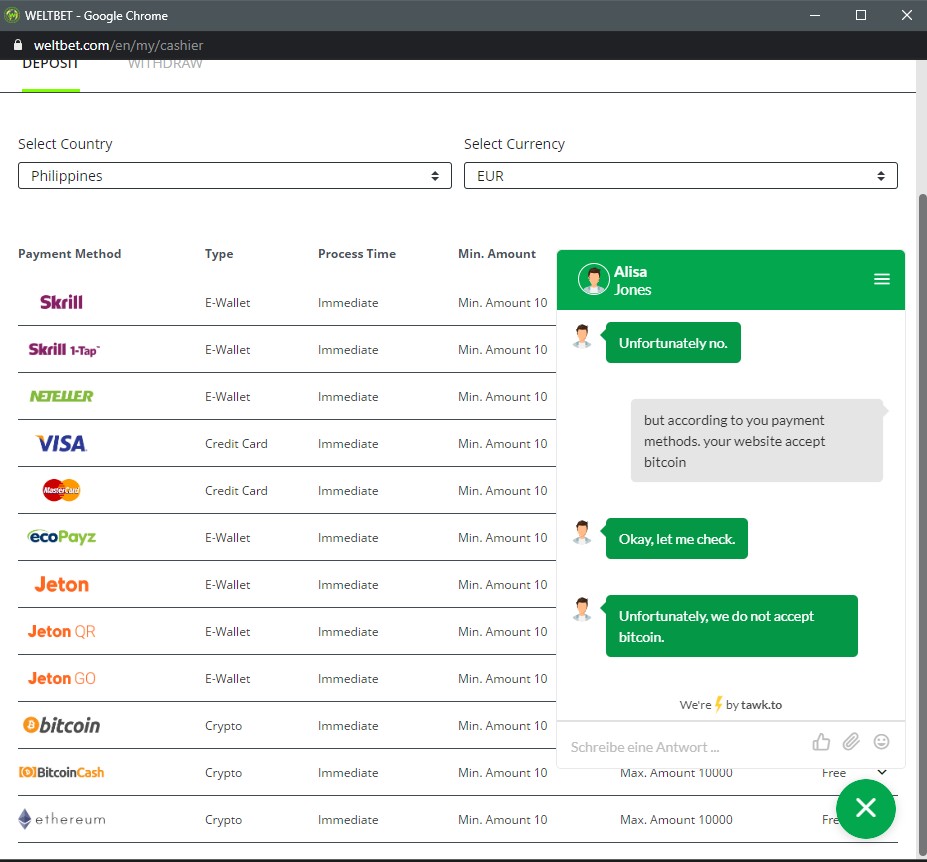Viewport: 927px width, 862px height.
Task: Choose the Neteller logo
Action: tap(61, 396)
